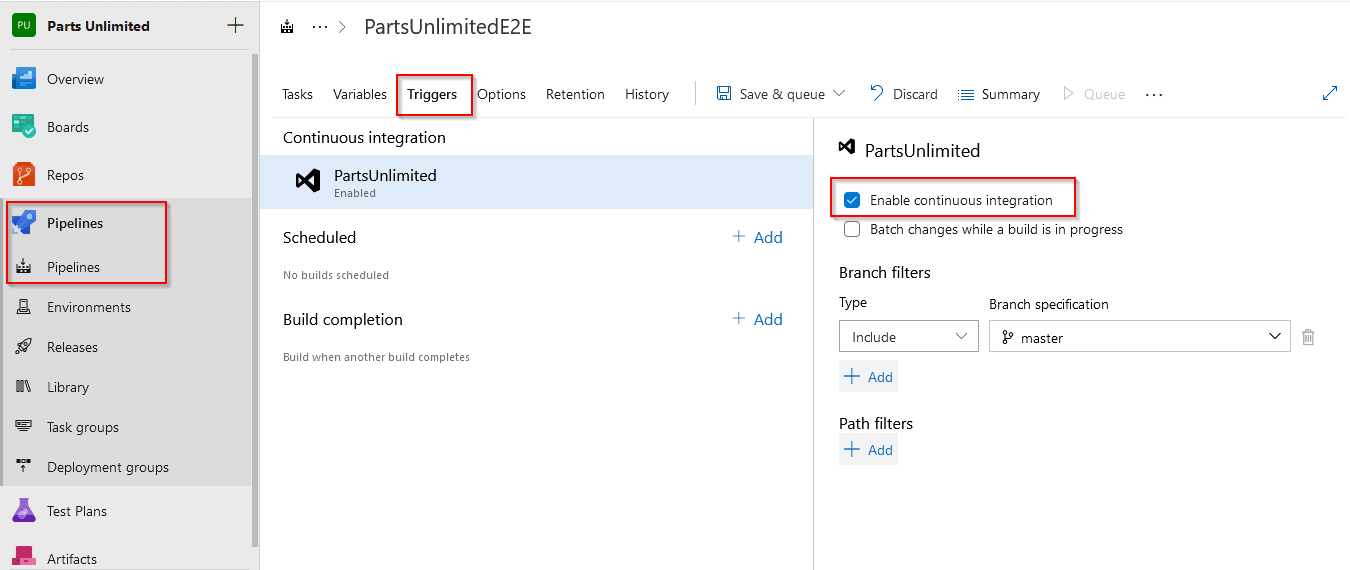Click the Releases rocket icon

pyautogui.click(x=24, y=347)
